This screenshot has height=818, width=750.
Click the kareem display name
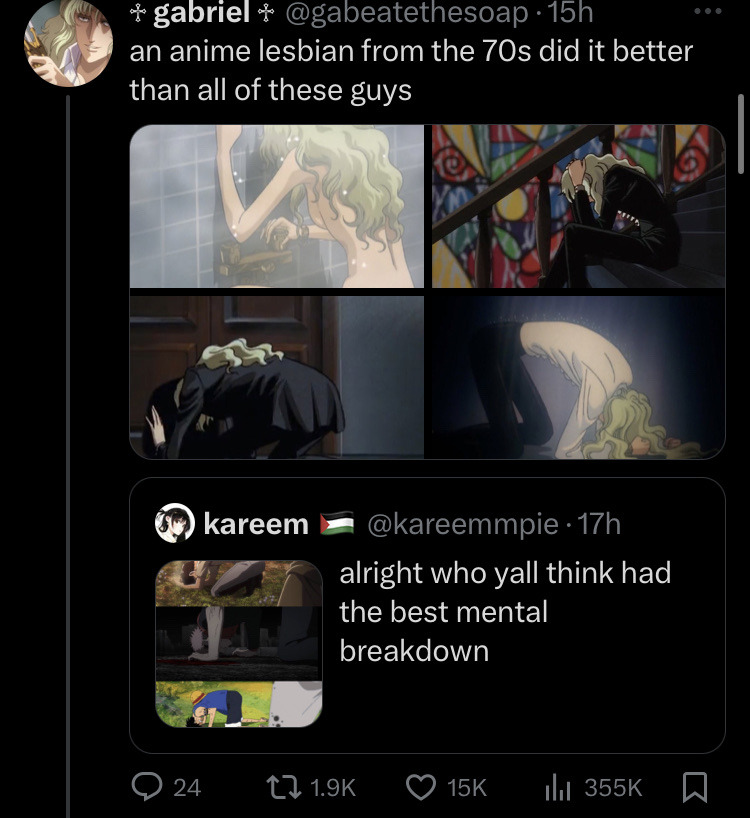pos(256,523)
